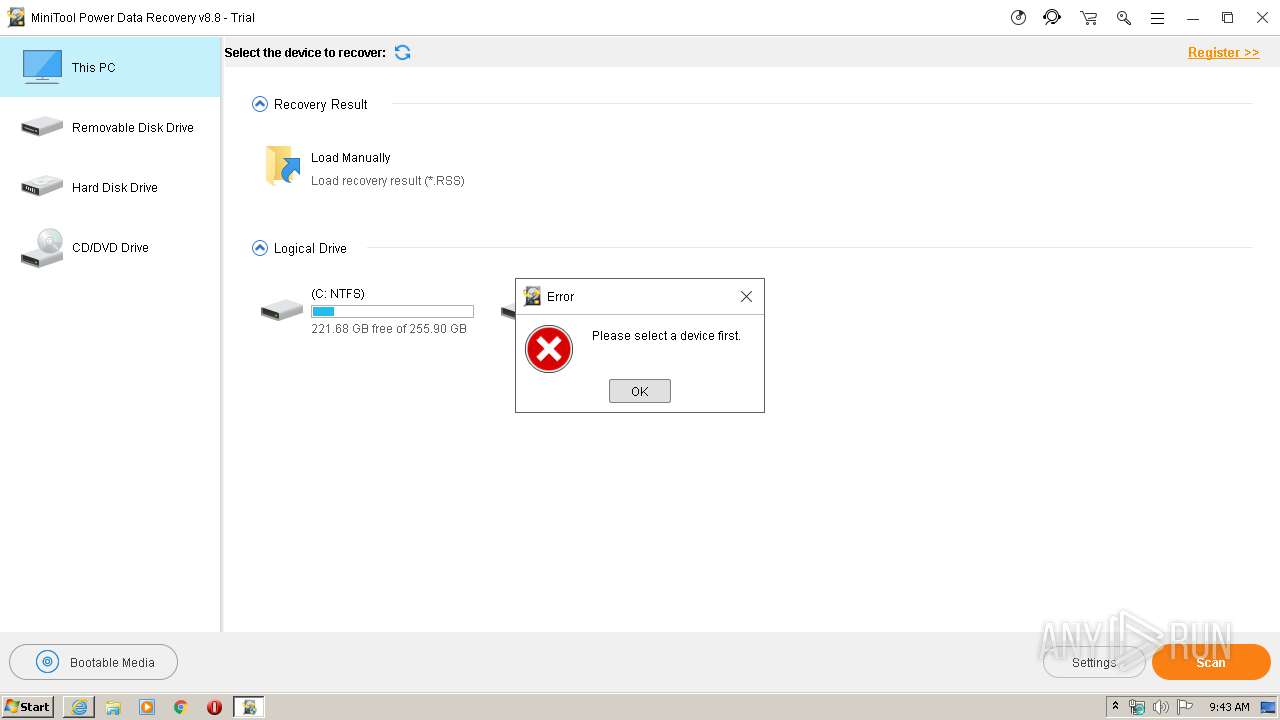This screenshot has height=720, width=1280.
Task: Click the Error dialog title icon
Action: 532,296
